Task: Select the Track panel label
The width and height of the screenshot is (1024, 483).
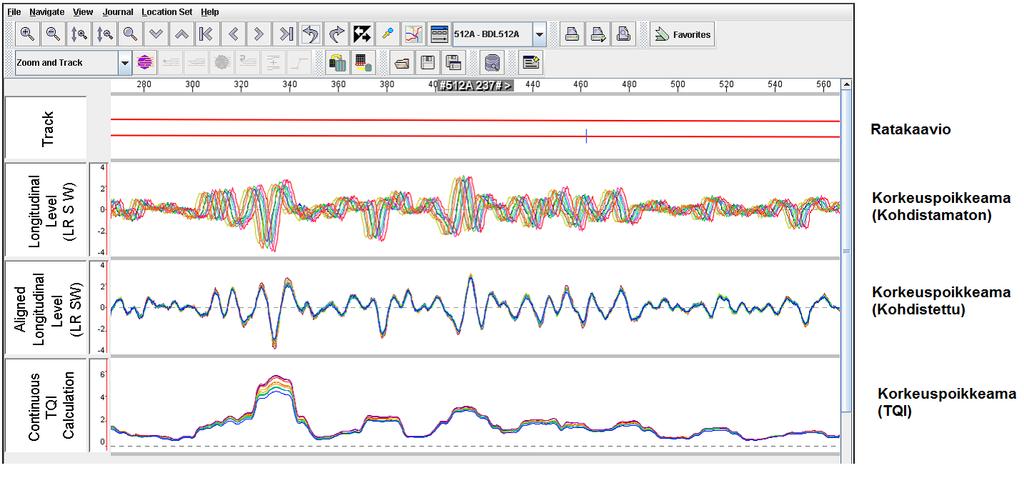Action: [x=46, y=128]
